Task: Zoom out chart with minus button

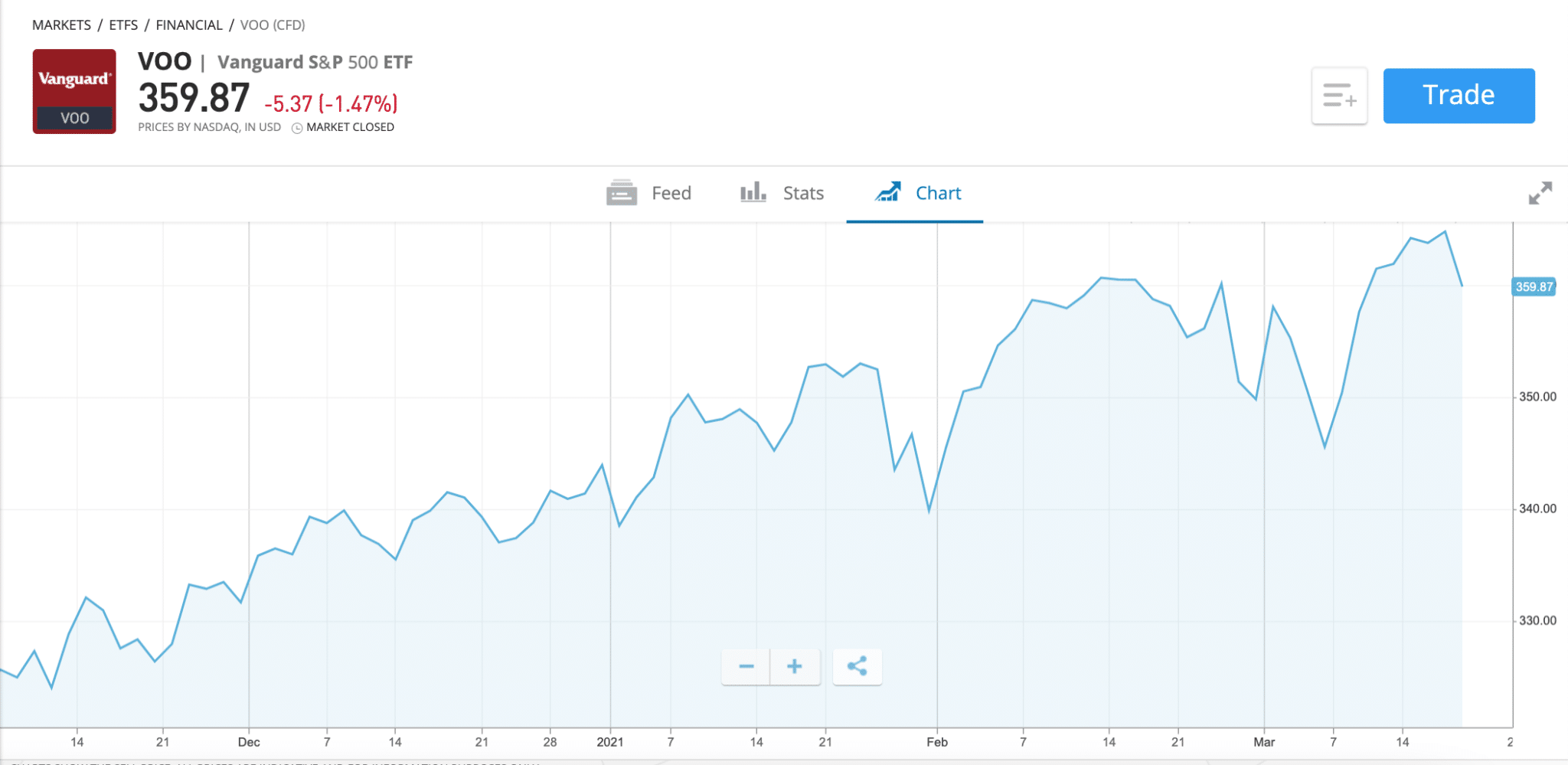Action: click(x=746, y=667)
